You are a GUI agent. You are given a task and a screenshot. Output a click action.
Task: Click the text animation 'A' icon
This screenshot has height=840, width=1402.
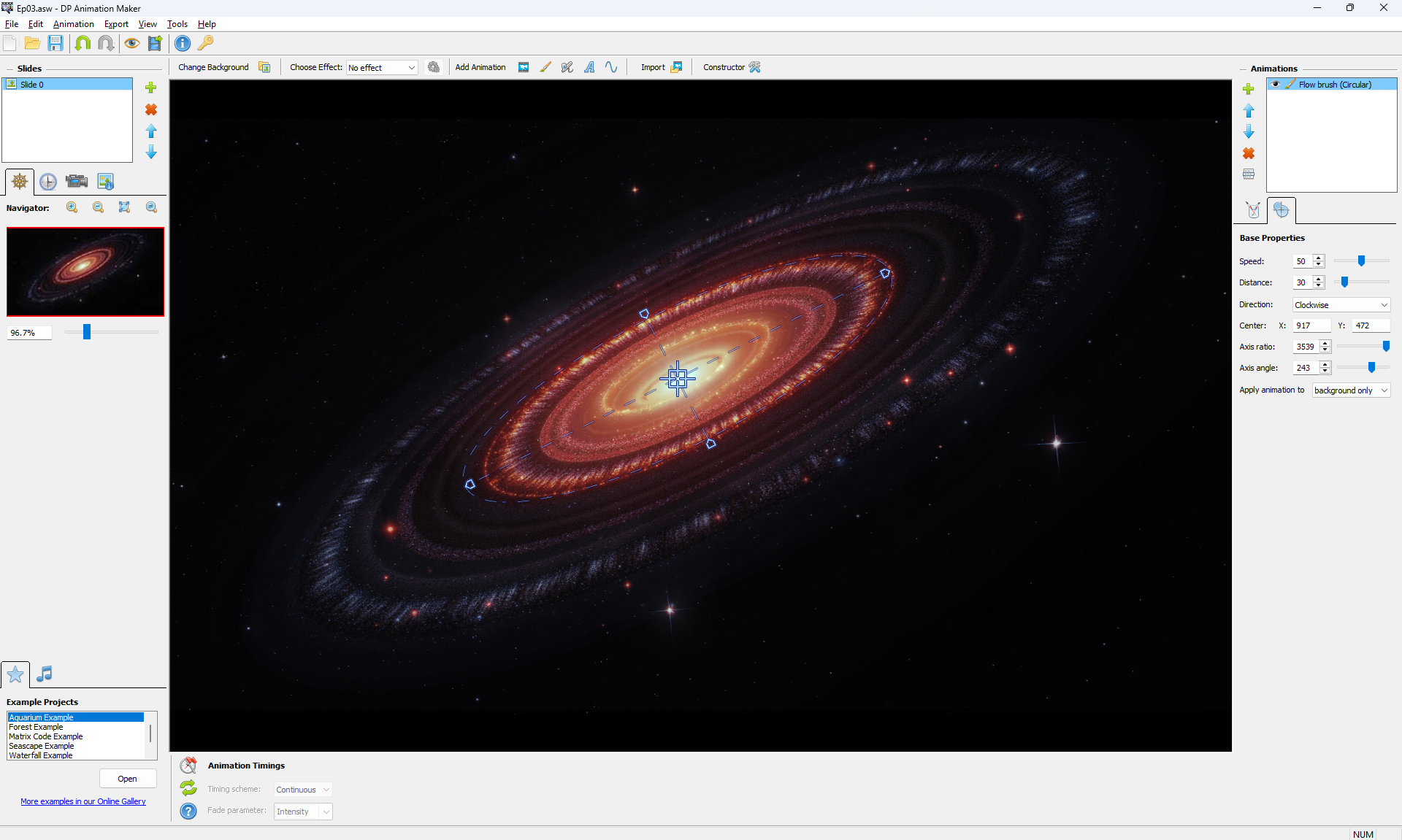589,67
